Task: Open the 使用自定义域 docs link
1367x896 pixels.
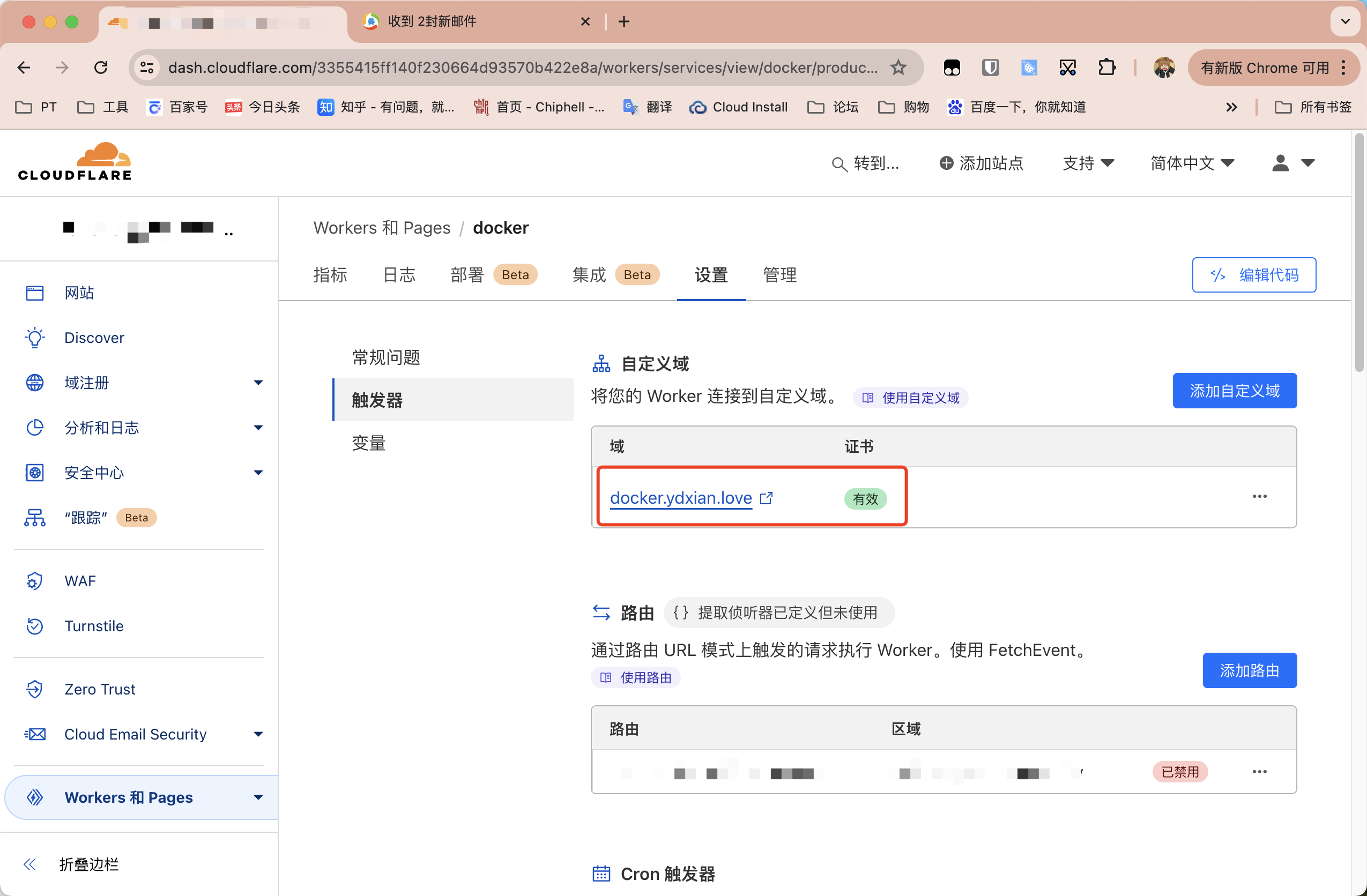Action: [x=910, y=397]
